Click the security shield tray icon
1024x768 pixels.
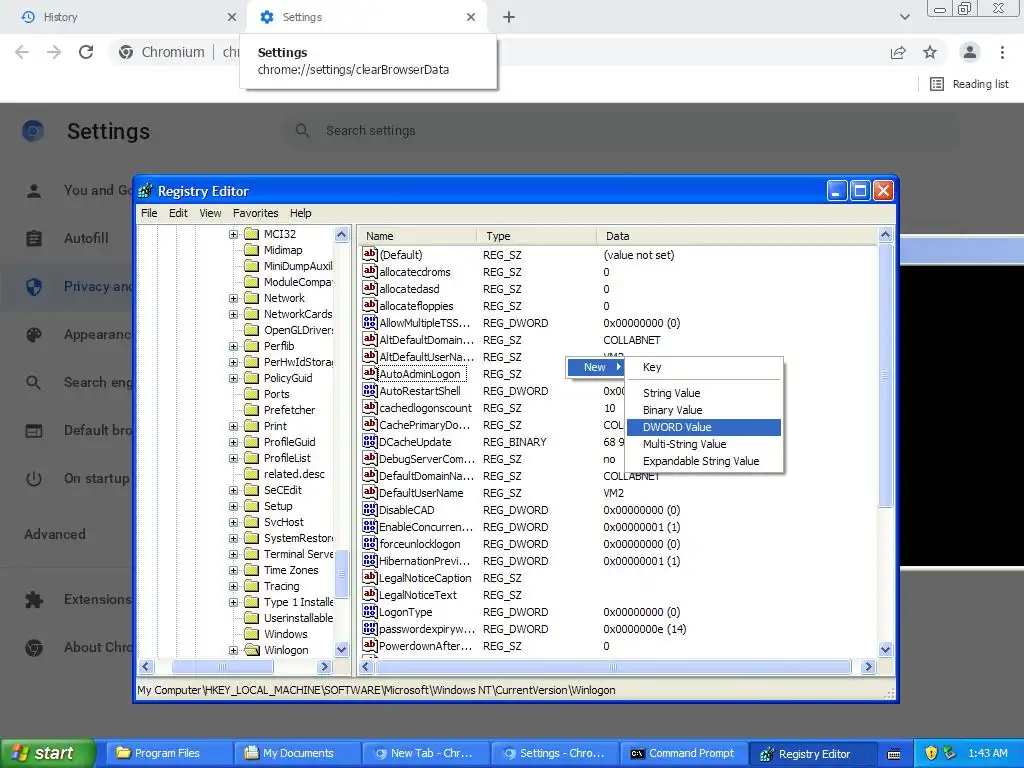point(931,753)
